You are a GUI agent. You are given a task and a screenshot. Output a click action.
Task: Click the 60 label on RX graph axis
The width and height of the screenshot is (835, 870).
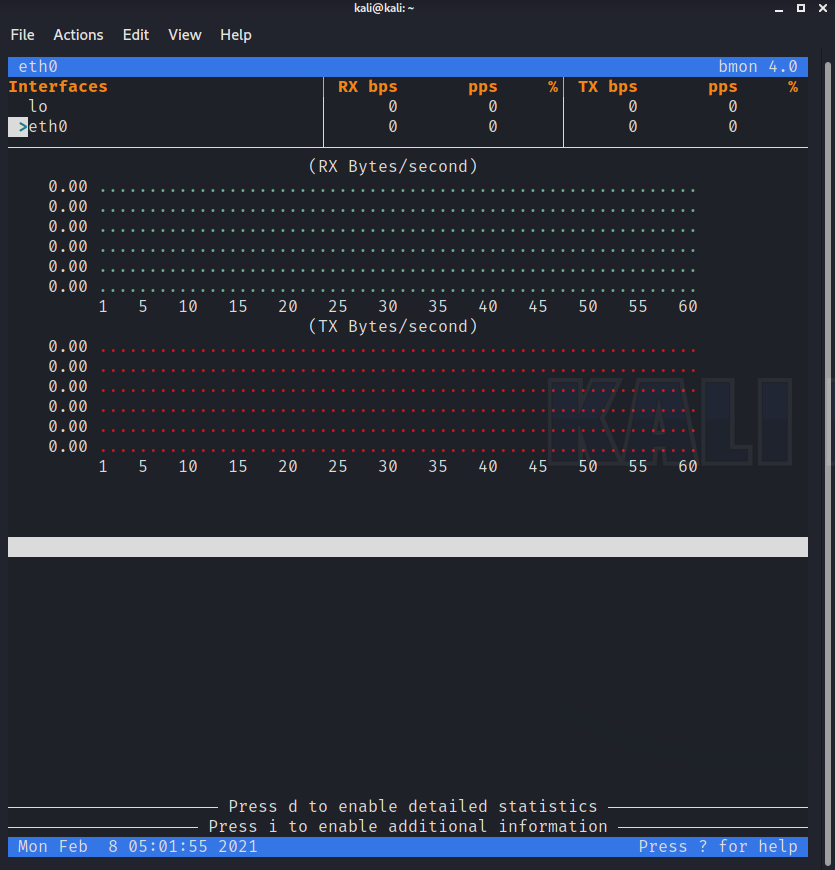pos(687,306)
